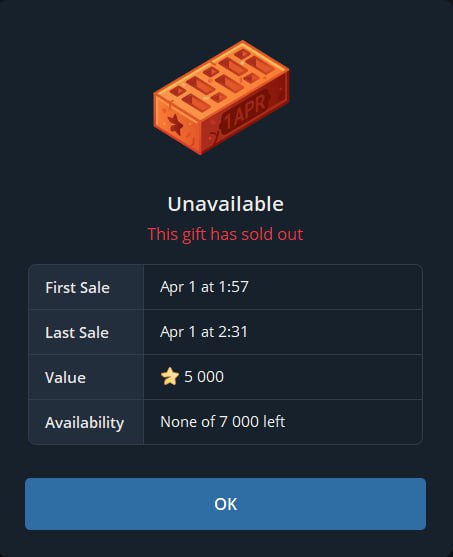Select the Apr 1 at 1:57 value
Viewport: 453px width, 557px height.
point(204,287)
